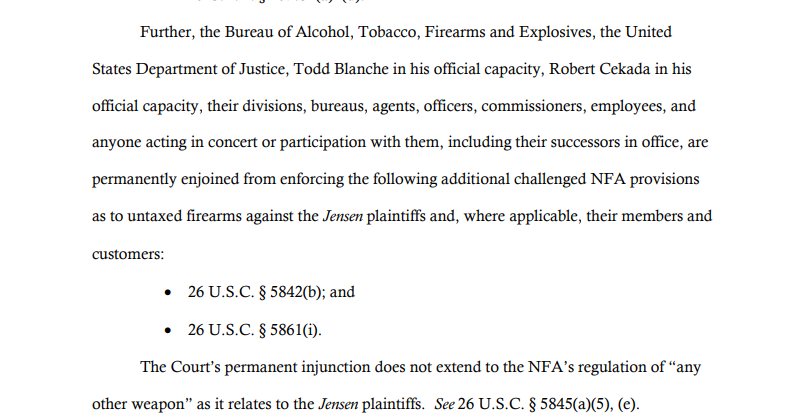This screenshot has width=811, height=417.
Task: Click the italic "Jensen" before "plaintiffs and"
Action: (x=342, y=216)
